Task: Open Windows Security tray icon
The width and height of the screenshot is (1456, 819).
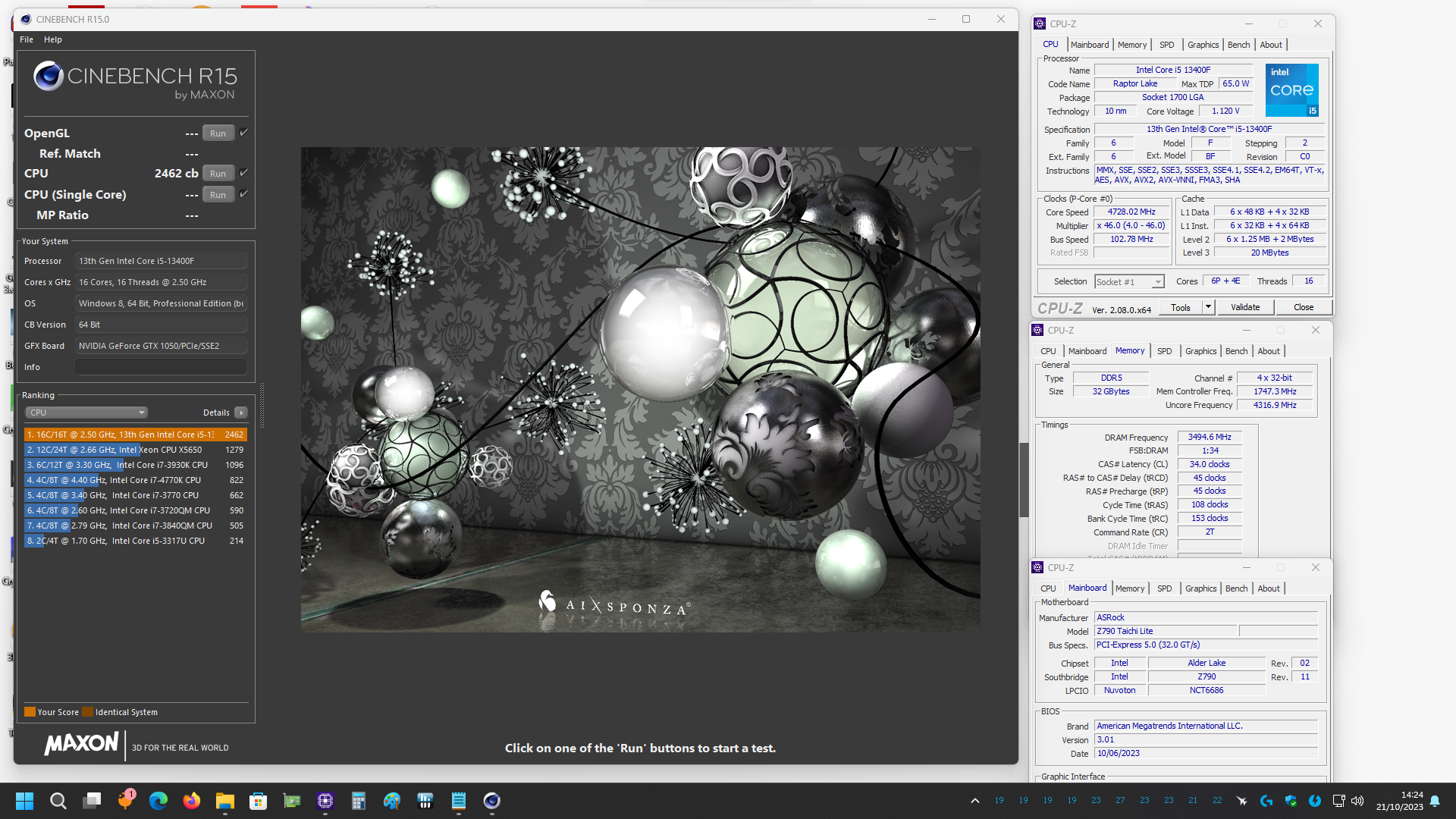Action: [1291, 801]
